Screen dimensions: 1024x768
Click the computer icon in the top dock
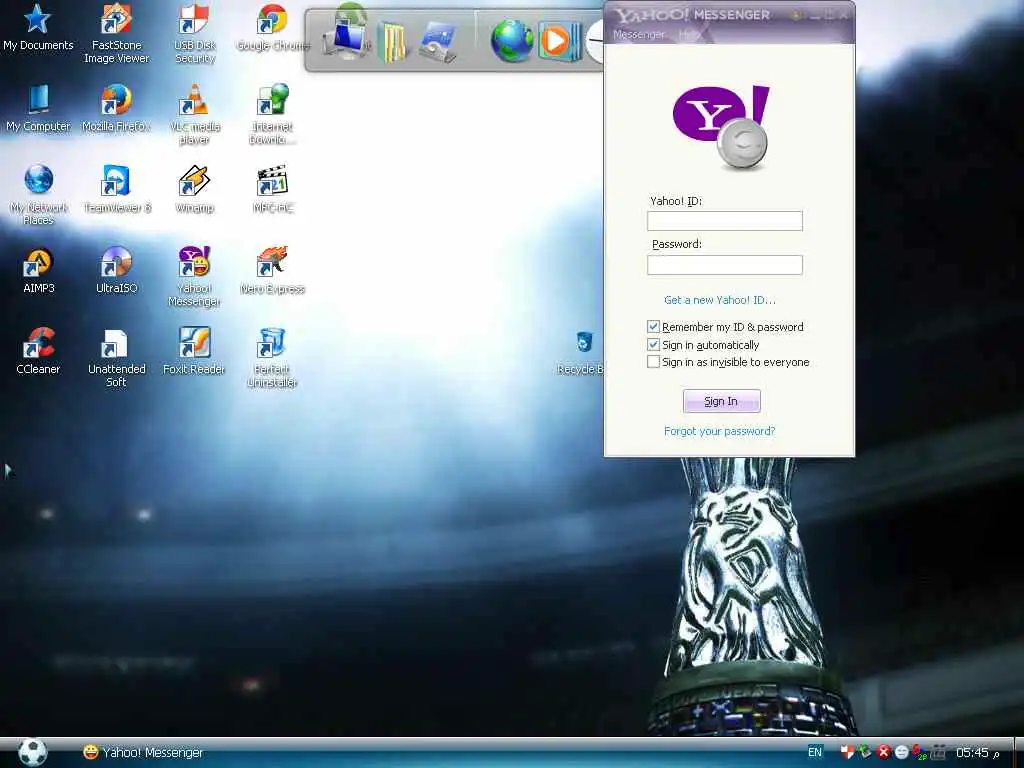349,38
